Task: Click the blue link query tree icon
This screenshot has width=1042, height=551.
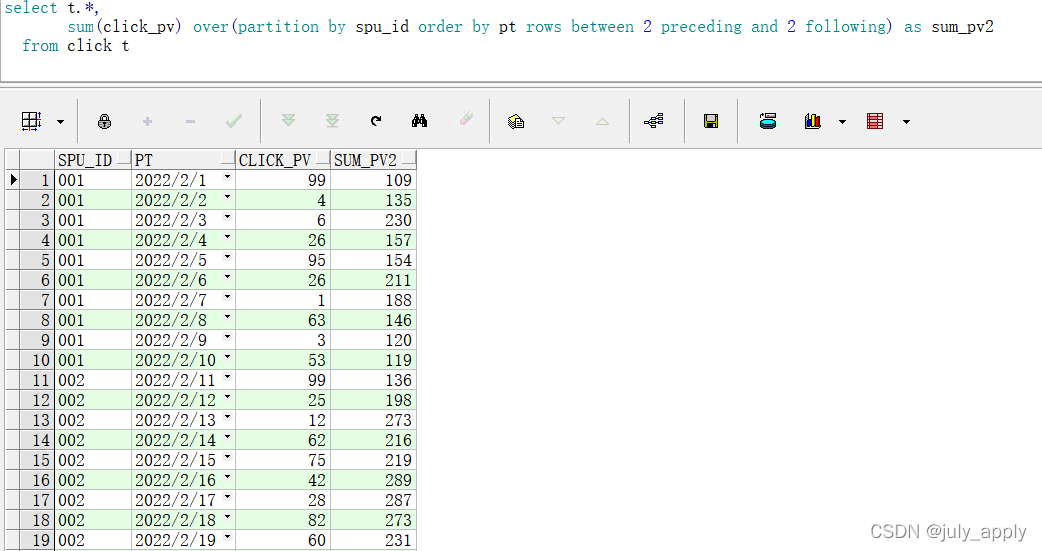Action: click(654, 121)
